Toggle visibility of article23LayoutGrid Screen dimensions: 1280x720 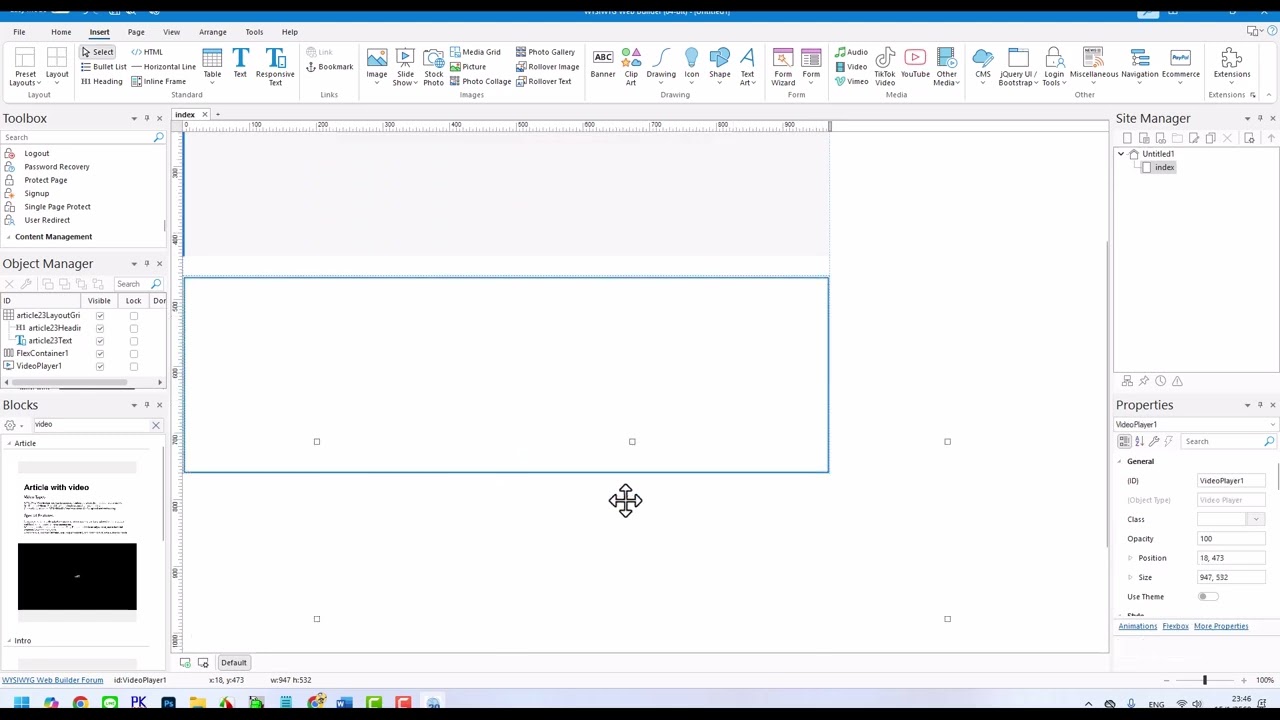[100, 316]
